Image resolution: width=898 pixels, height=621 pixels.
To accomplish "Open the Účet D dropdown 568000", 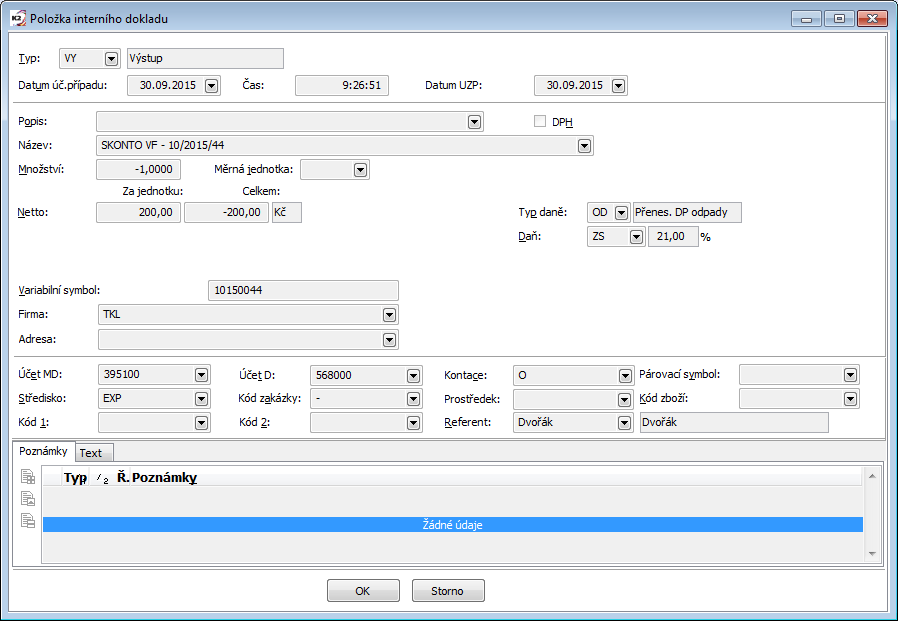I will 413,376.
